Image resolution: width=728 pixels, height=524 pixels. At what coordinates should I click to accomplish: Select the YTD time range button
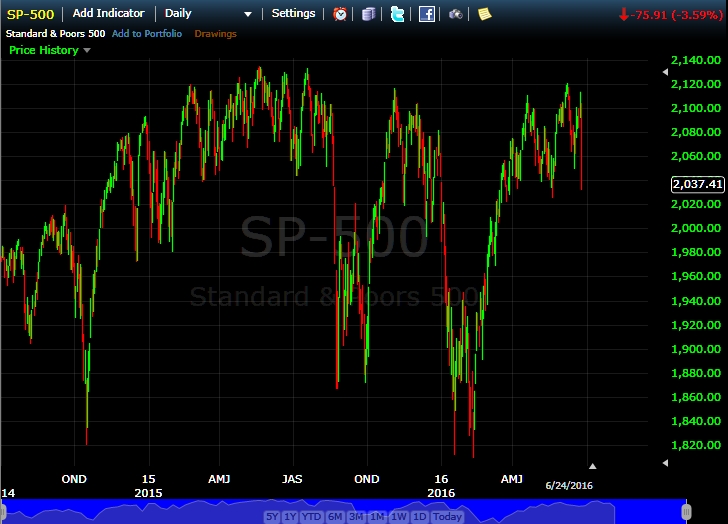311,516
